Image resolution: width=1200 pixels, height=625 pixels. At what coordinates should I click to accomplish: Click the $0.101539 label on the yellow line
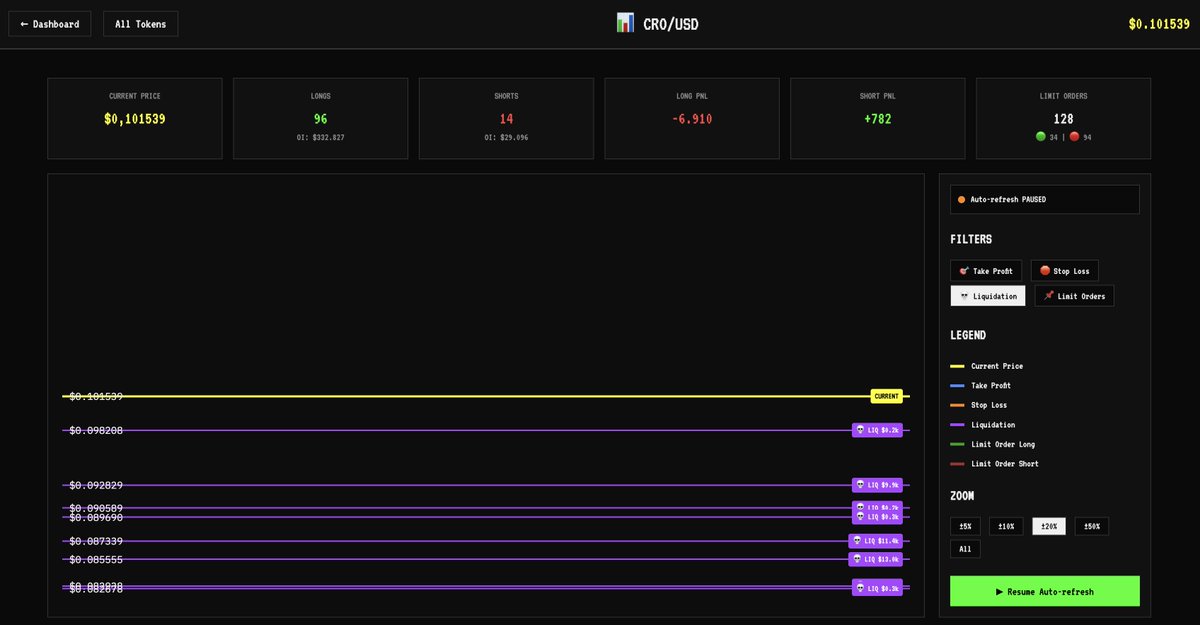pyautogui.click(x=96, y=396)
